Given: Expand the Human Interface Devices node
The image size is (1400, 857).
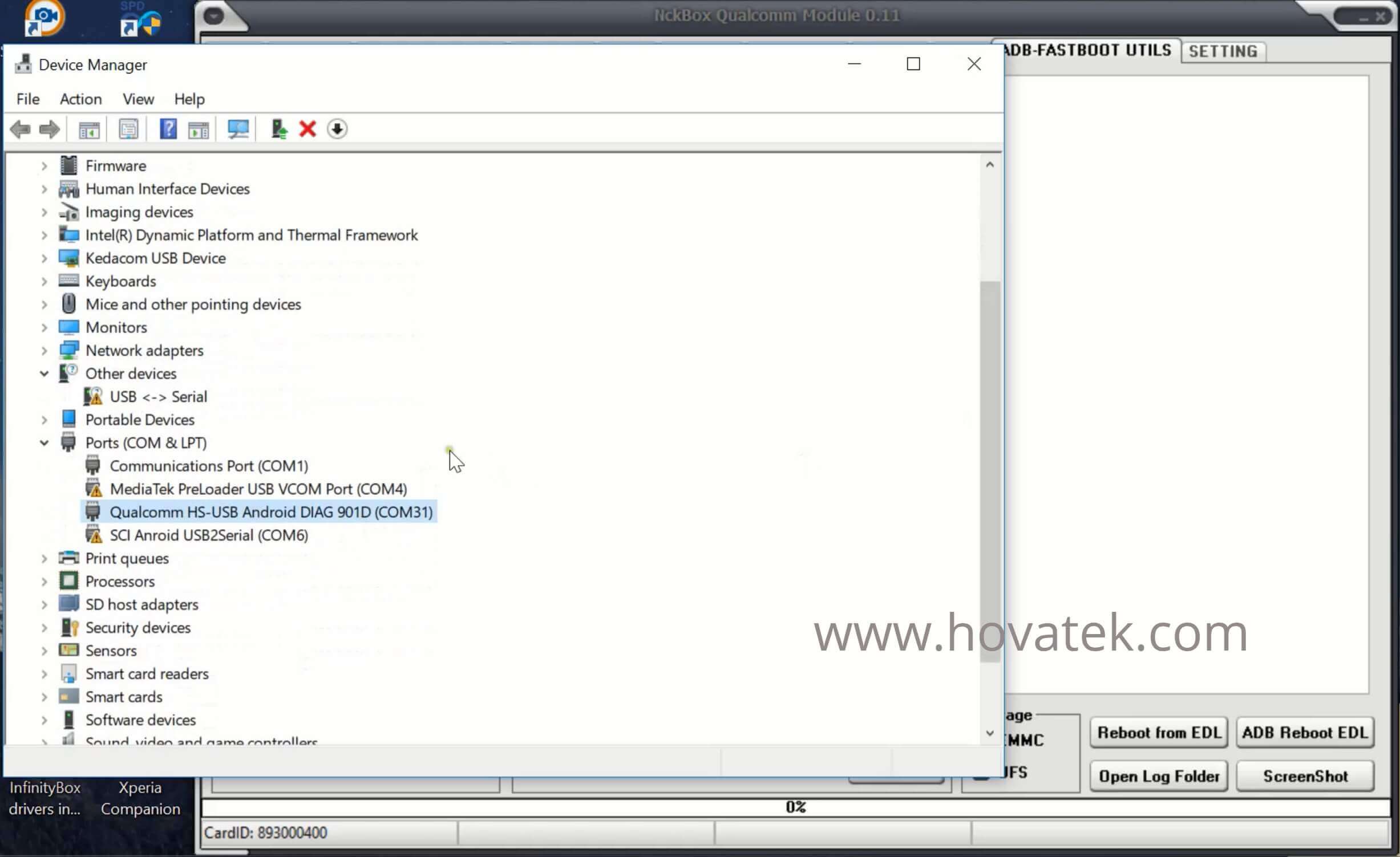Looking at the screenshot, I should click(44, 189).
